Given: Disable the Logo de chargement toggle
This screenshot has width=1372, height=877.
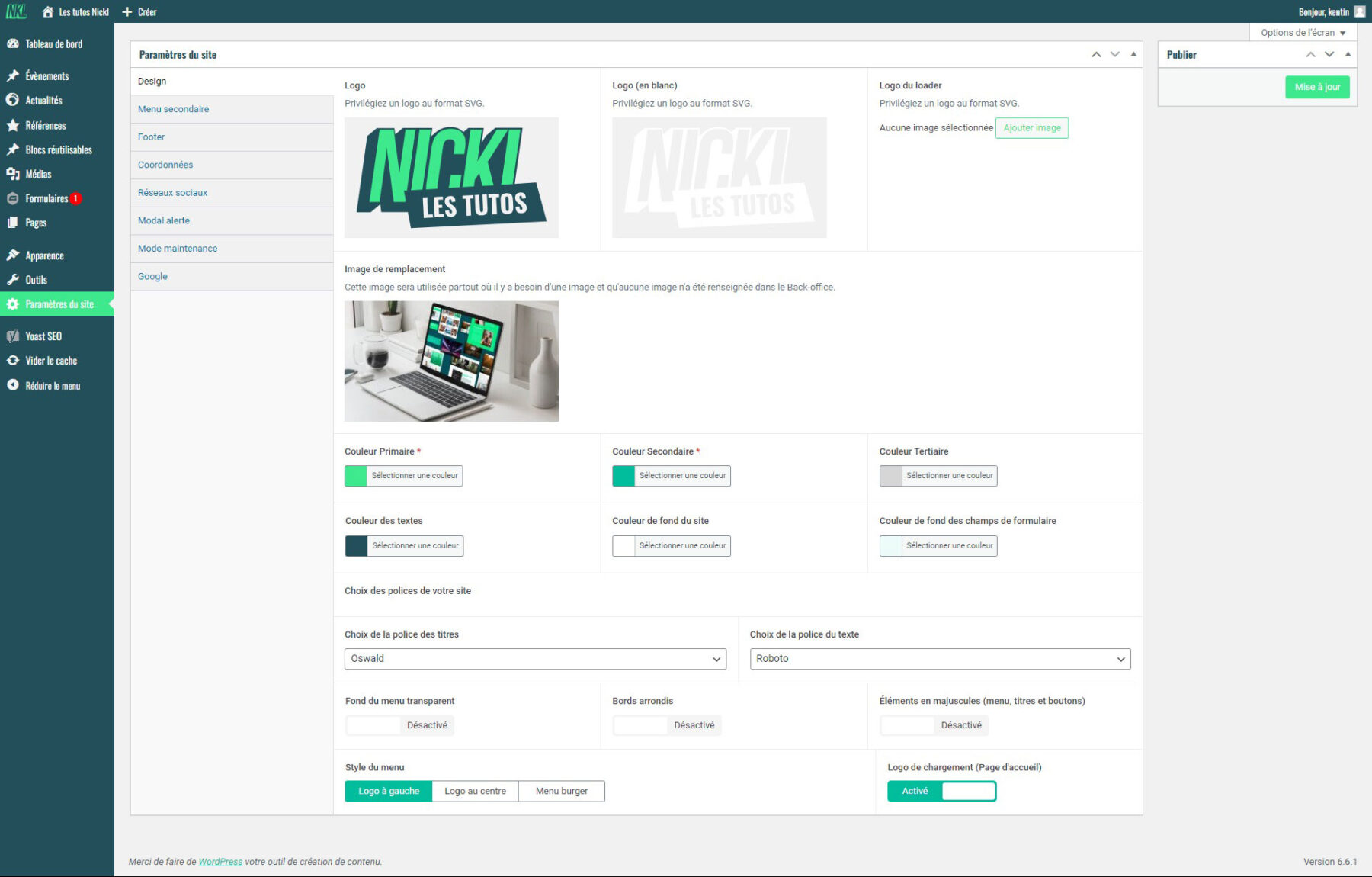Looking at the screenshot, I should [x=941, y=792].
